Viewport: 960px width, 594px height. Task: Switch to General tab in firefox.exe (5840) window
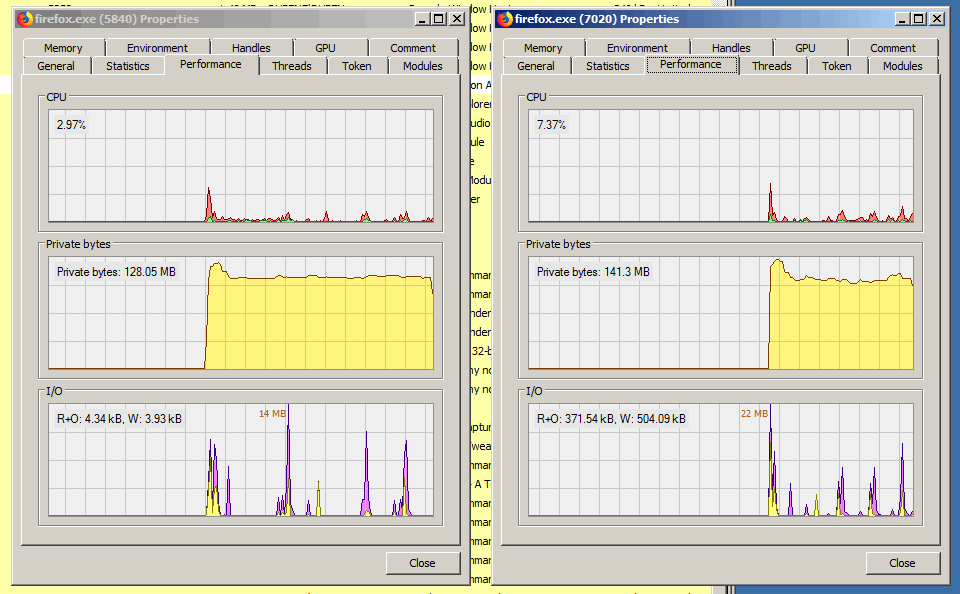click(x=56, y=66)
